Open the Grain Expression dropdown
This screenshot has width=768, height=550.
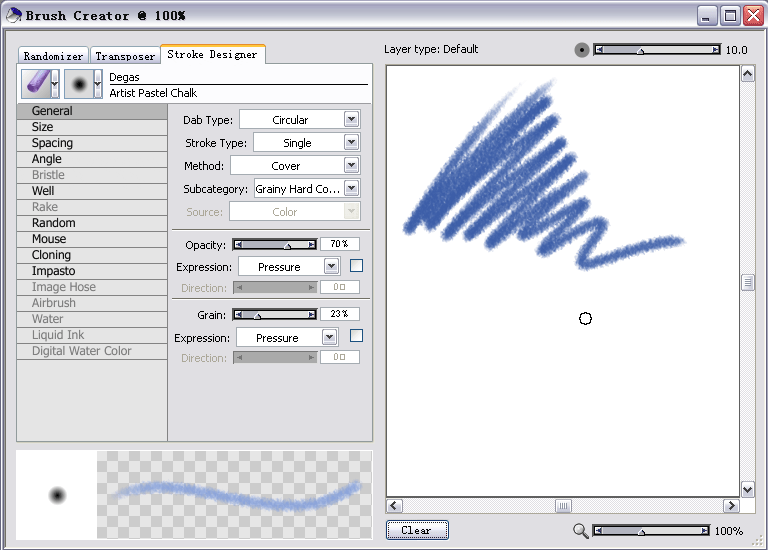pos(330,337)
